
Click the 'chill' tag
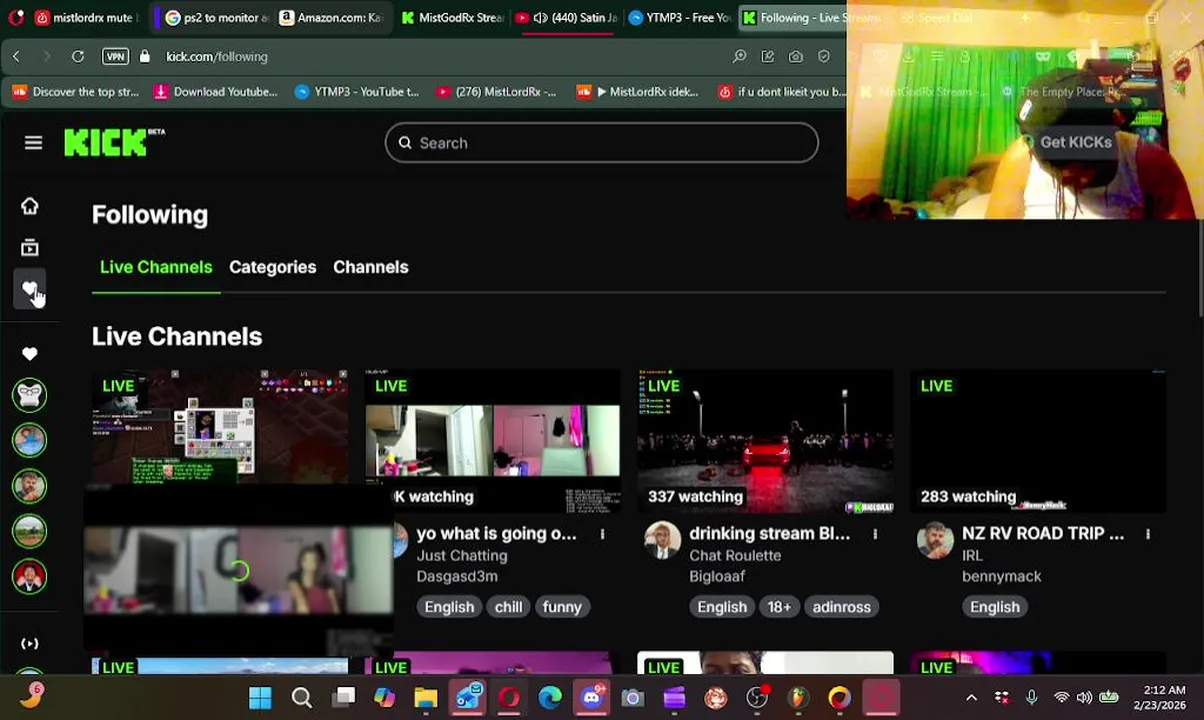click(508, 607)
